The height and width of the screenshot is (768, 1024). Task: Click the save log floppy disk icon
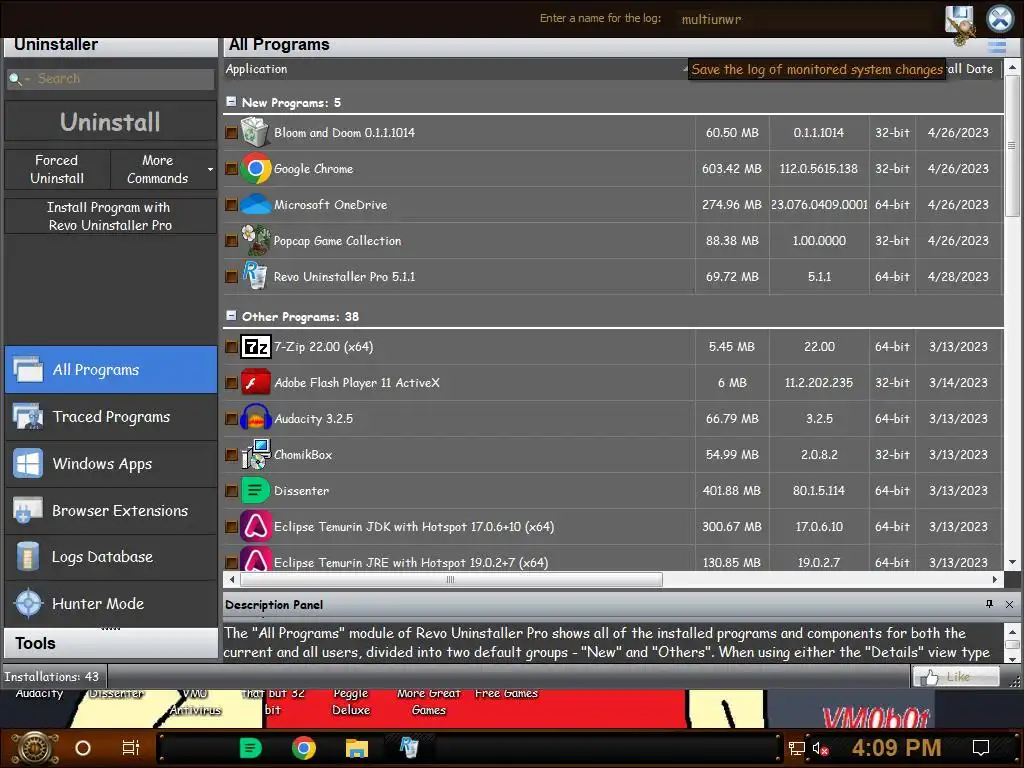click(x=959, y=22)
